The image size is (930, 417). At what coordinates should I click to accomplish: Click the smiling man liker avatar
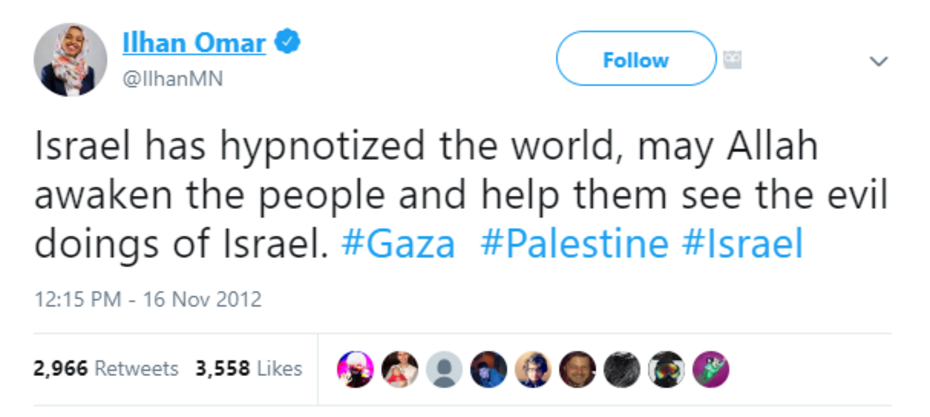point(577,369)
